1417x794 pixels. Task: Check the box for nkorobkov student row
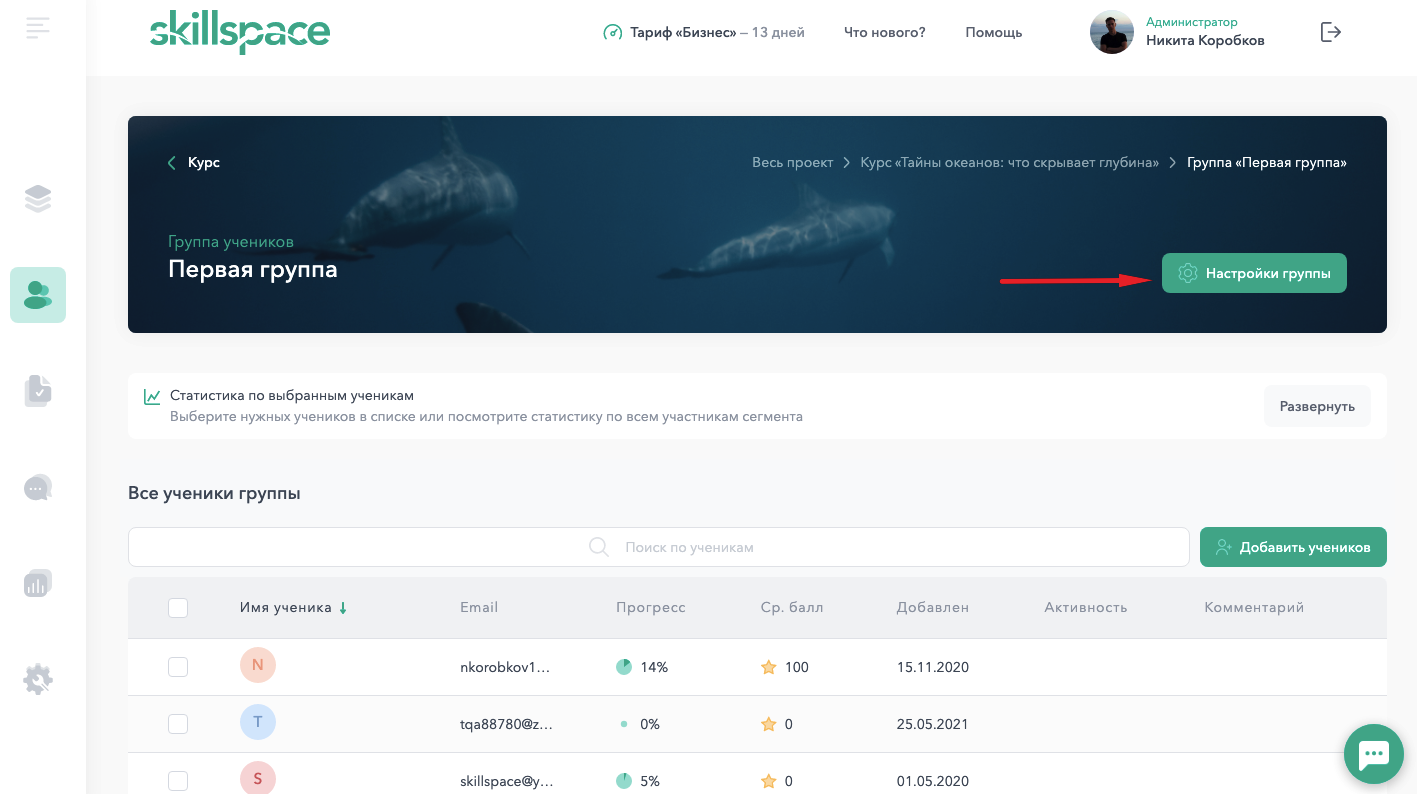tap(178, 667)
